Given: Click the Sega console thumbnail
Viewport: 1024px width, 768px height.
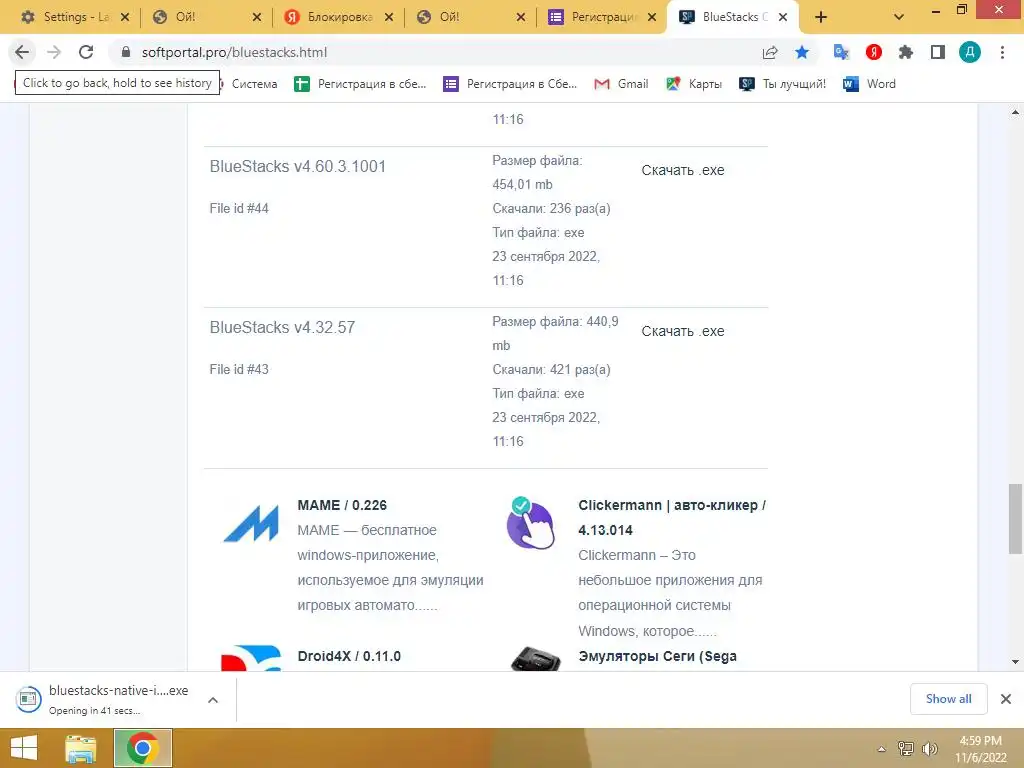Looking at the screenshot, I should point(536,659).
